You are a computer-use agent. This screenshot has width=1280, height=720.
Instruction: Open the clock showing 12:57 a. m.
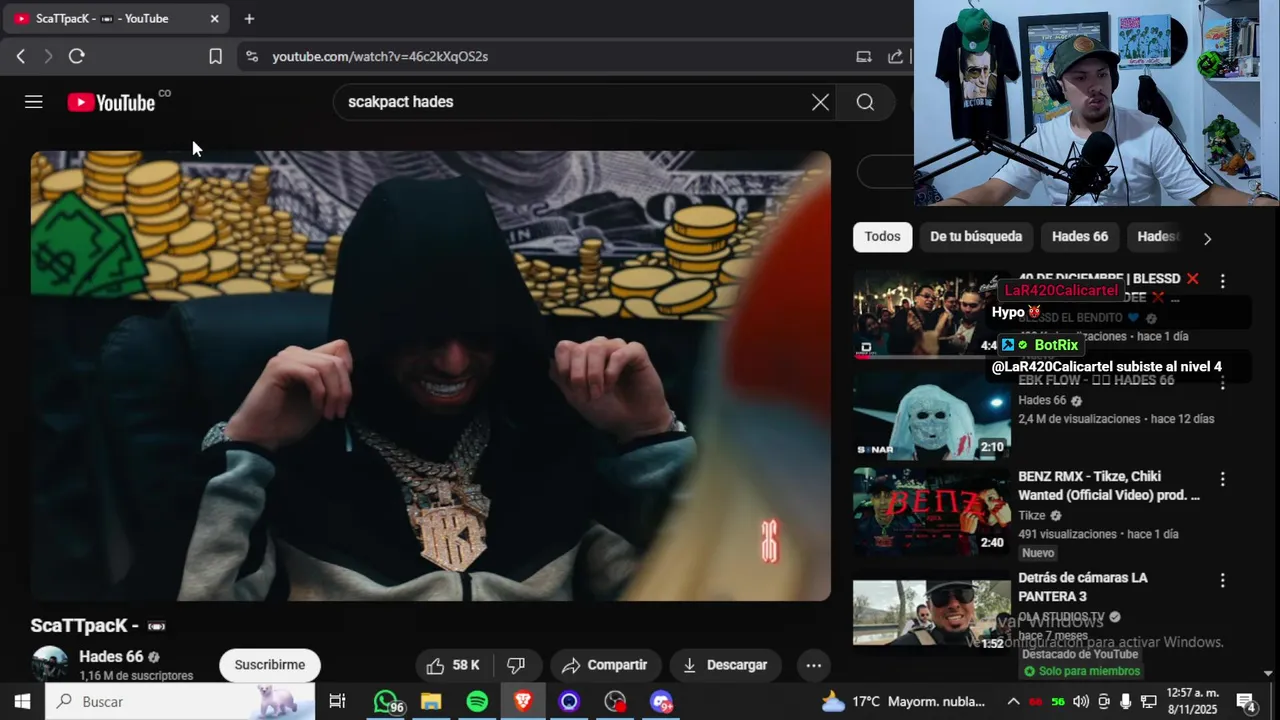click(x=1193, y=702)
